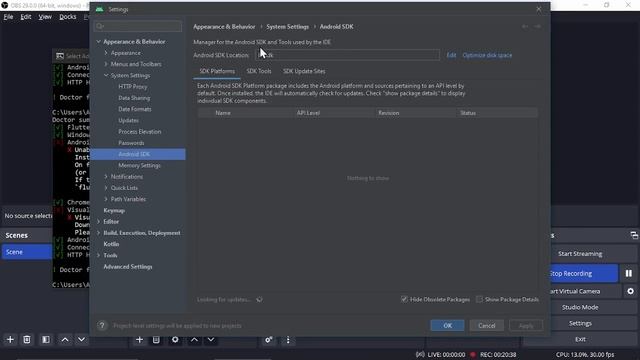Click the remove scene trash icon in OBS

point(27,340)
